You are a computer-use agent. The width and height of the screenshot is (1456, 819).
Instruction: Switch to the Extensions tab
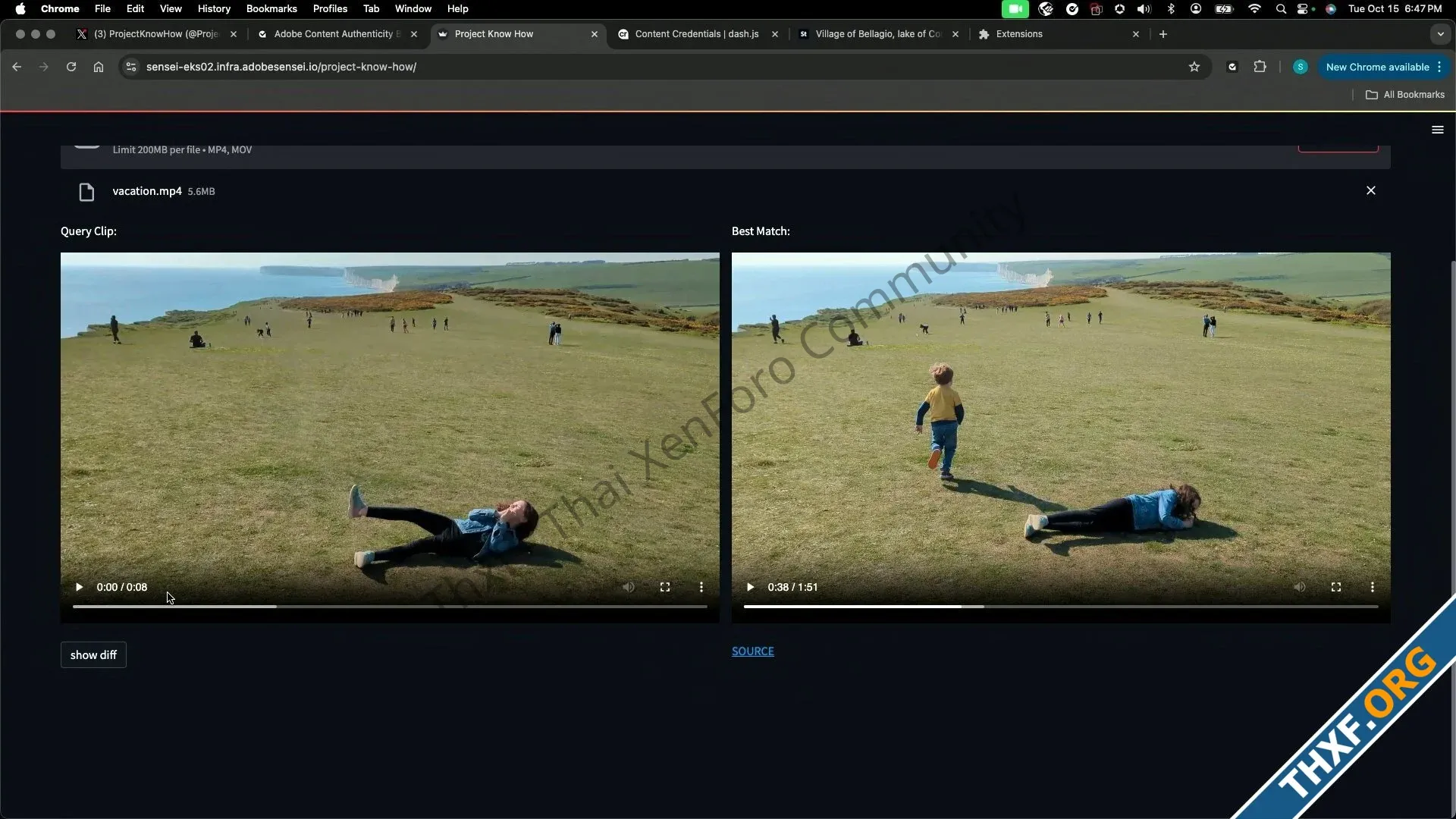pyautogui.click(x=1059, y=34)
